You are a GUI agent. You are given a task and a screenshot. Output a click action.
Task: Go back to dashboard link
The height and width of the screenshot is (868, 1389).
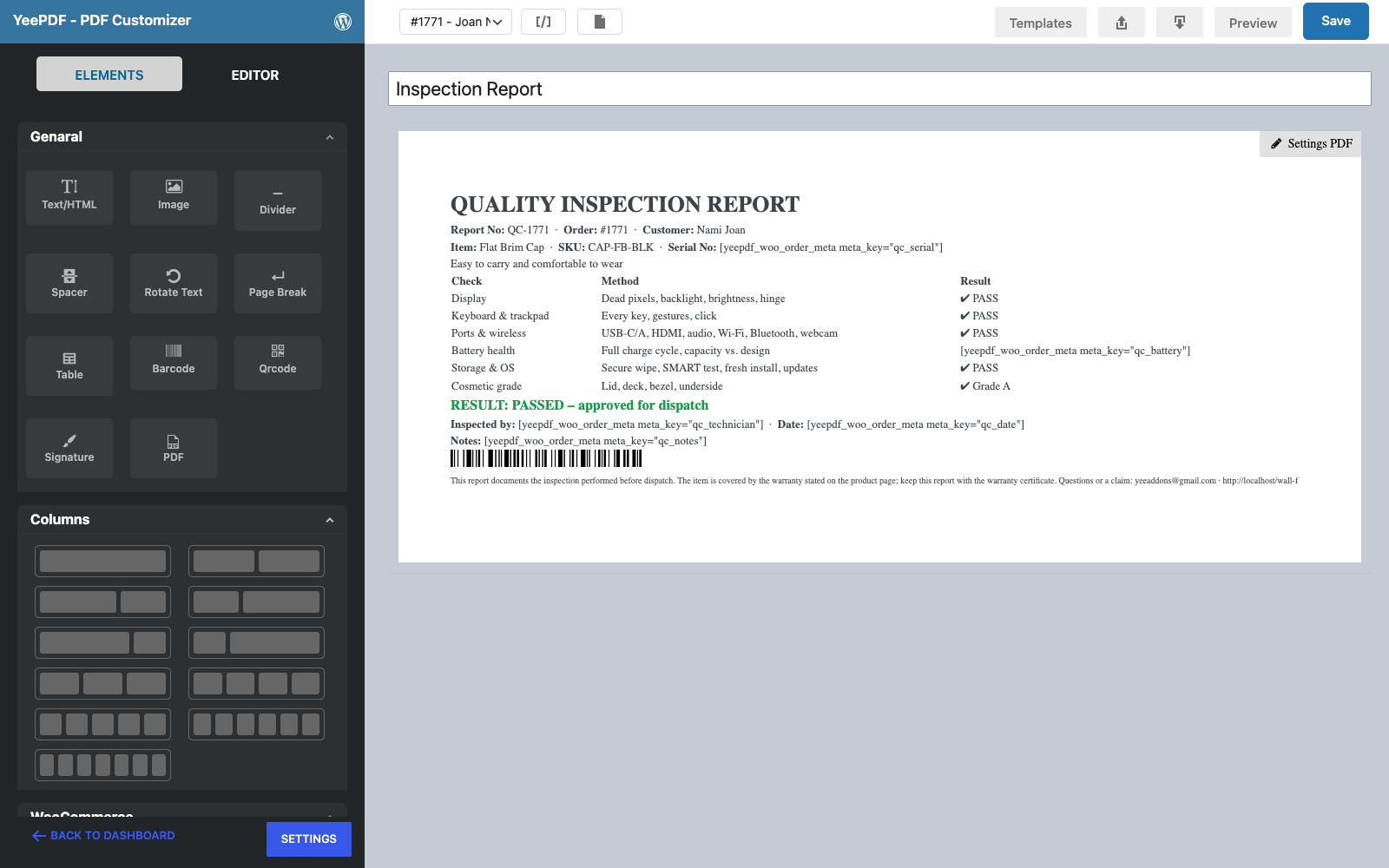(103, 836)
